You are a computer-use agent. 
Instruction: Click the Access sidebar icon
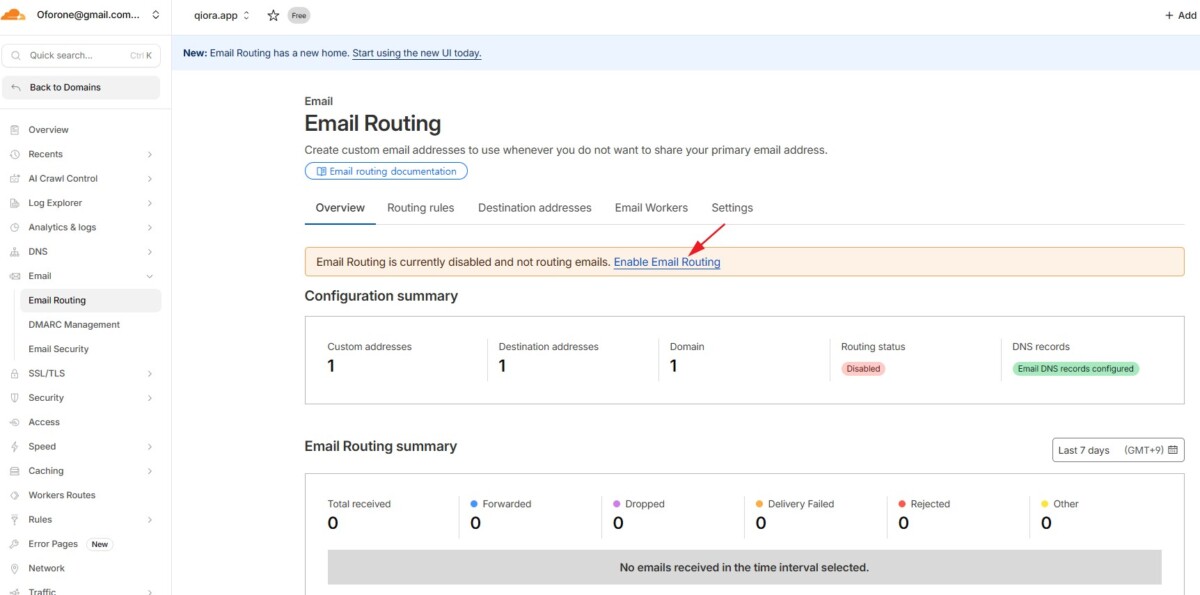15,422
